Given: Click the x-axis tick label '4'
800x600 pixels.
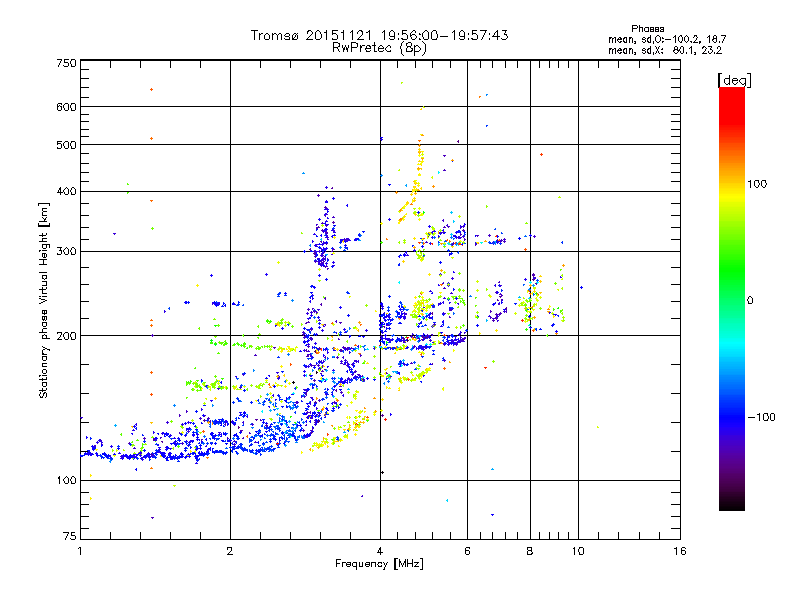Looking at the screenshot, I should click(x=380, y=551).
